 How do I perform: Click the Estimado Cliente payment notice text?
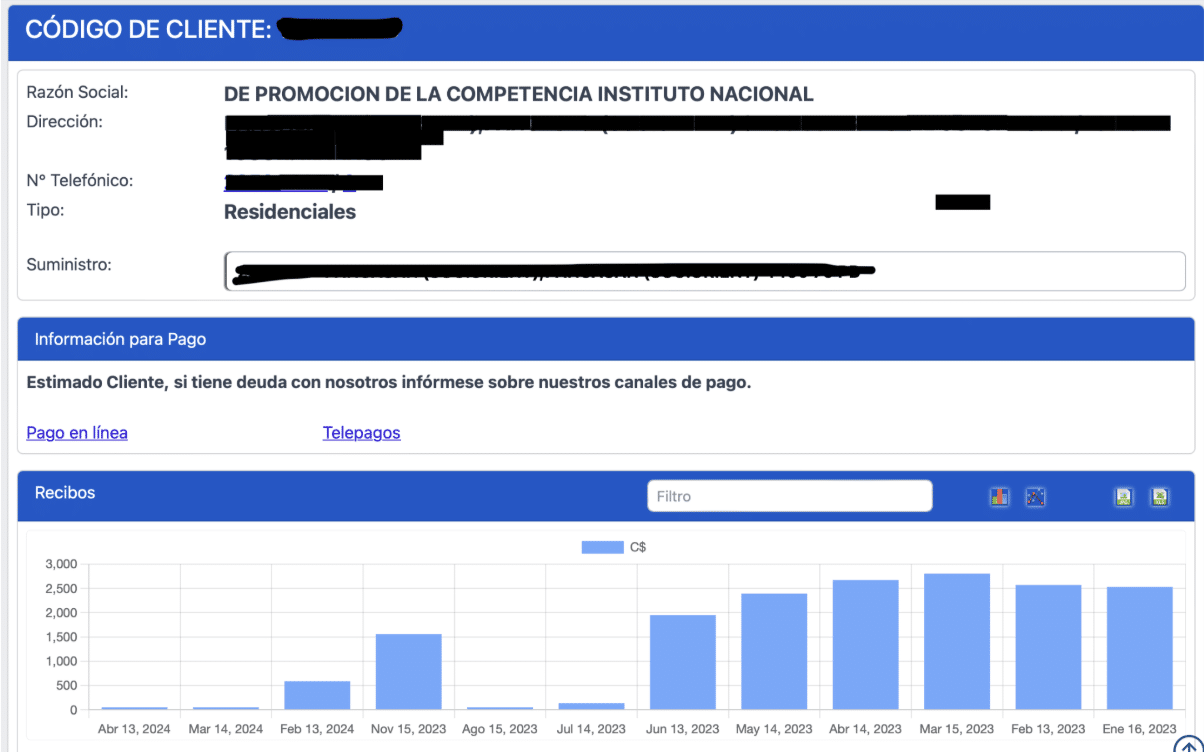point(388,382)
